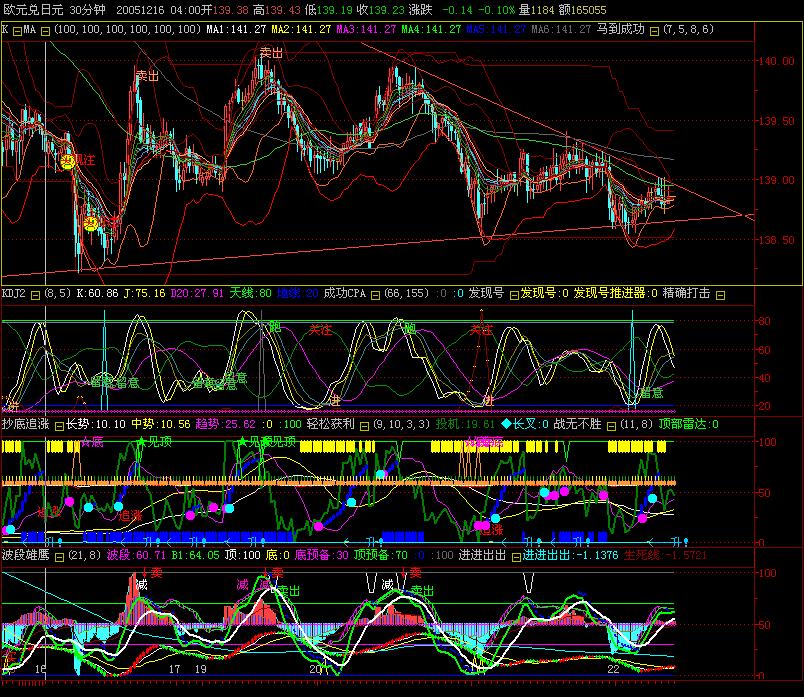Open the box icon after 精确打击
The image size is (804, 697).
click(720, 295)
